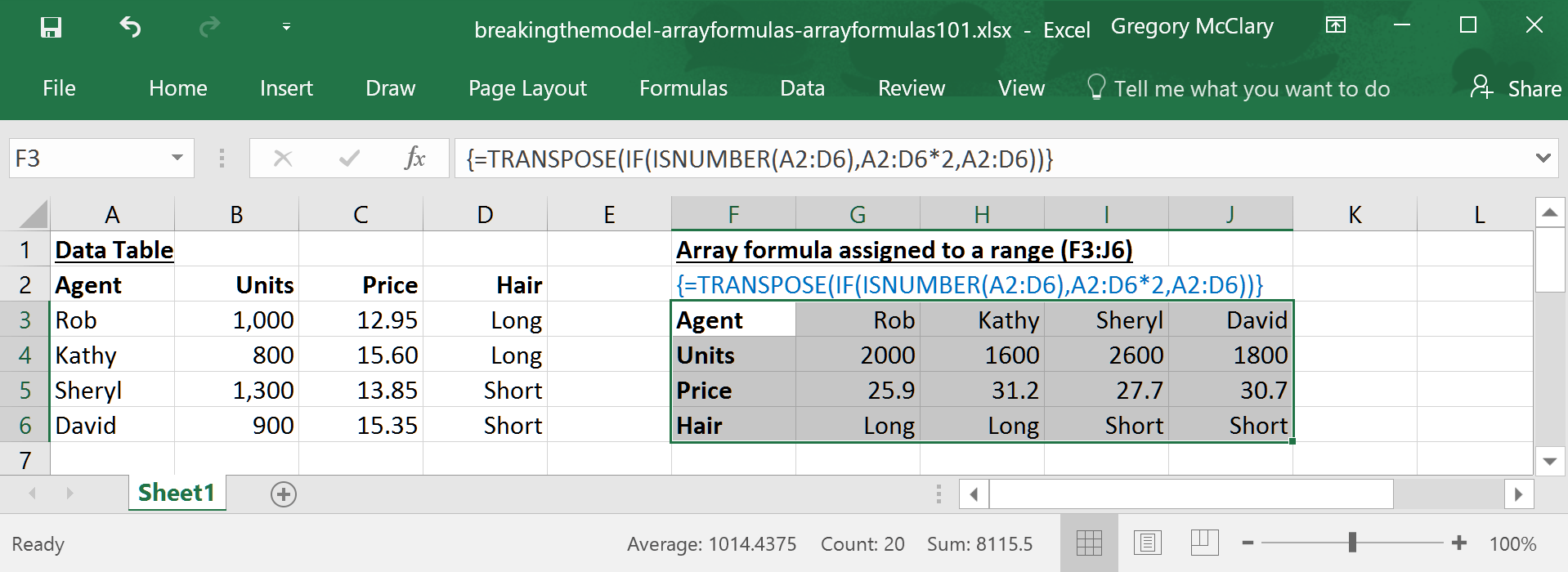Open the Review tab

[x=912, y=88]
